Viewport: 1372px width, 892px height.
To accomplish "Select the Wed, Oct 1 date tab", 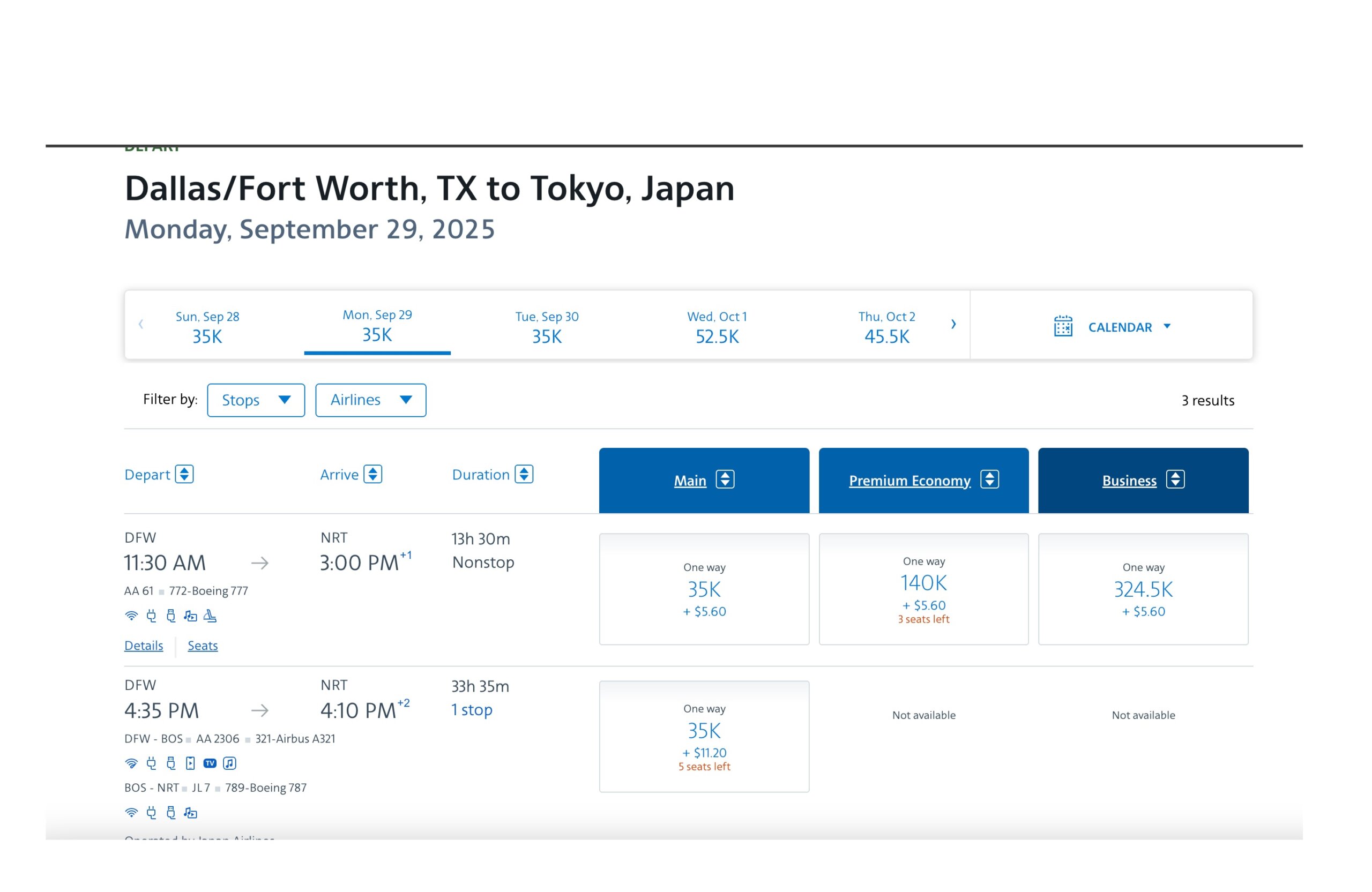I will point(717,327).
